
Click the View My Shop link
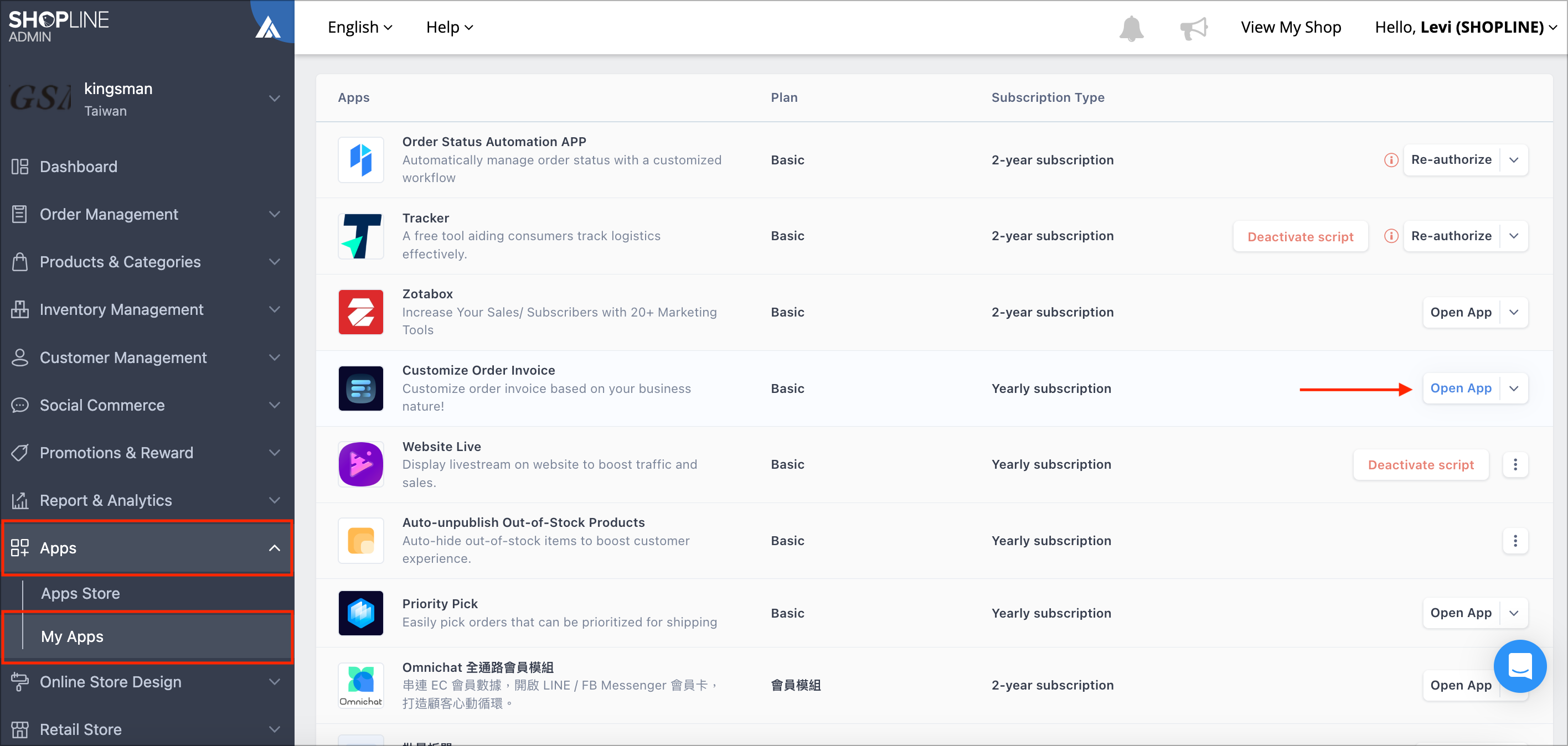pos(1291,27)
